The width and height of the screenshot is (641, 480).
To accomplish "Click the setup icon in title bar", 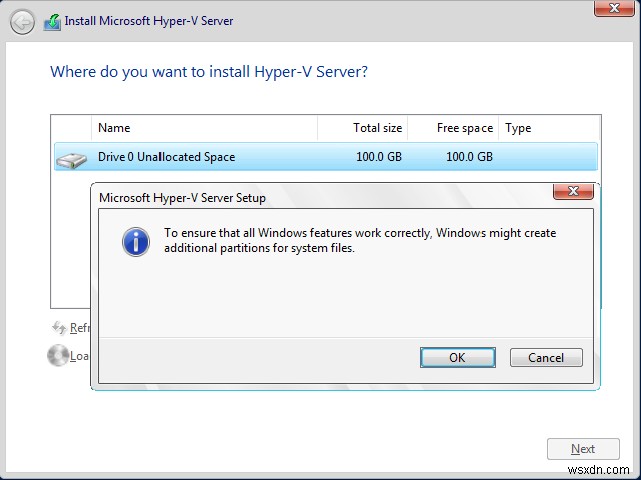I will 50,22.
